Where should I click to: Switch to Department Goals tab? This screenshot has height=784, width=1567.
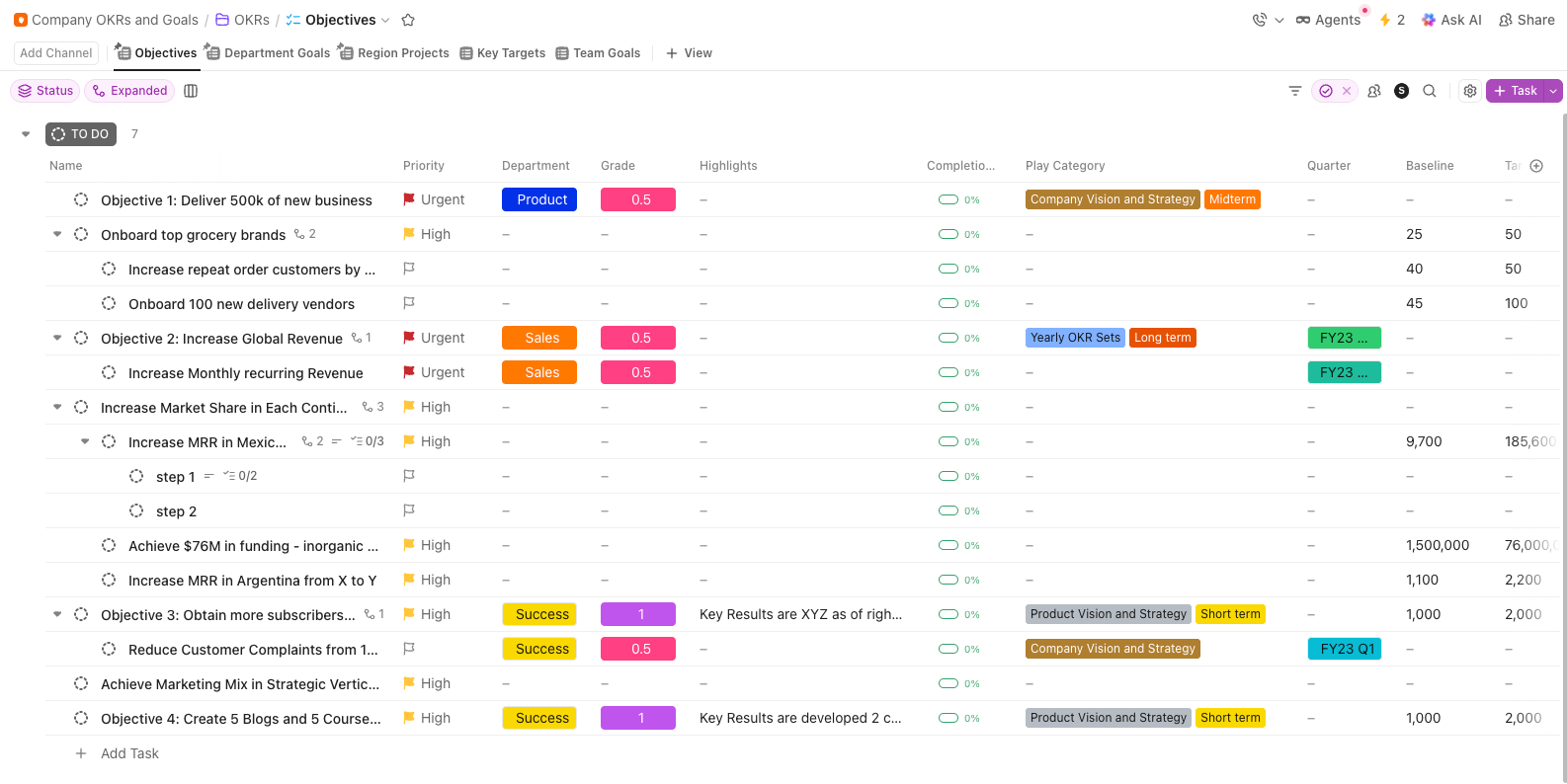268,53
